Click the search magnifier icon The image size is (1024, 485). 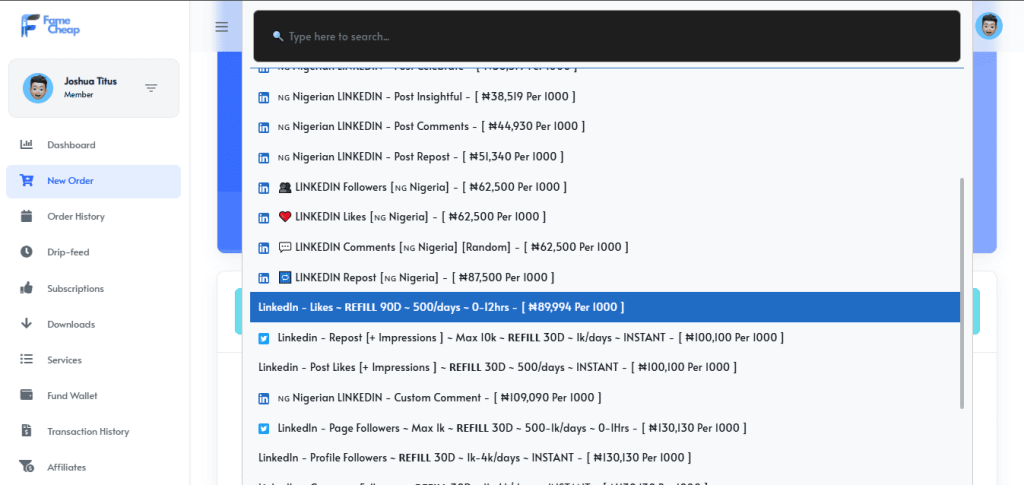[278, 37]
